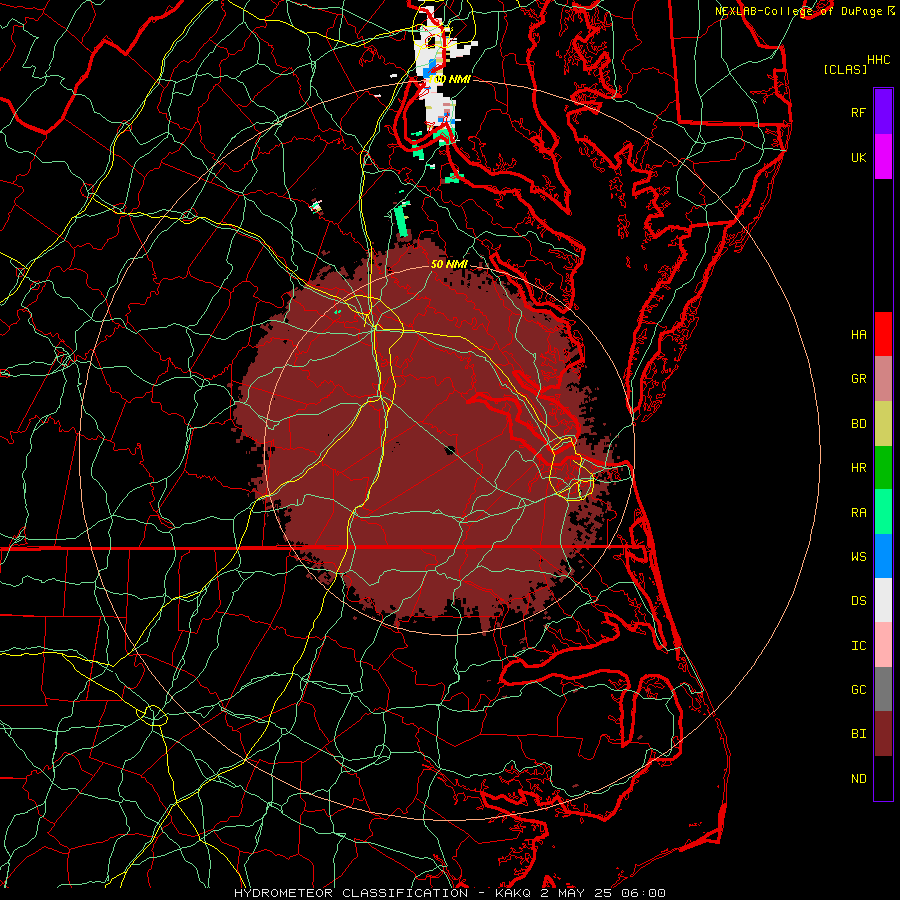Click the HR dark green legend swatch
Screen dimensions: 900x900
[x=883, y=468]
